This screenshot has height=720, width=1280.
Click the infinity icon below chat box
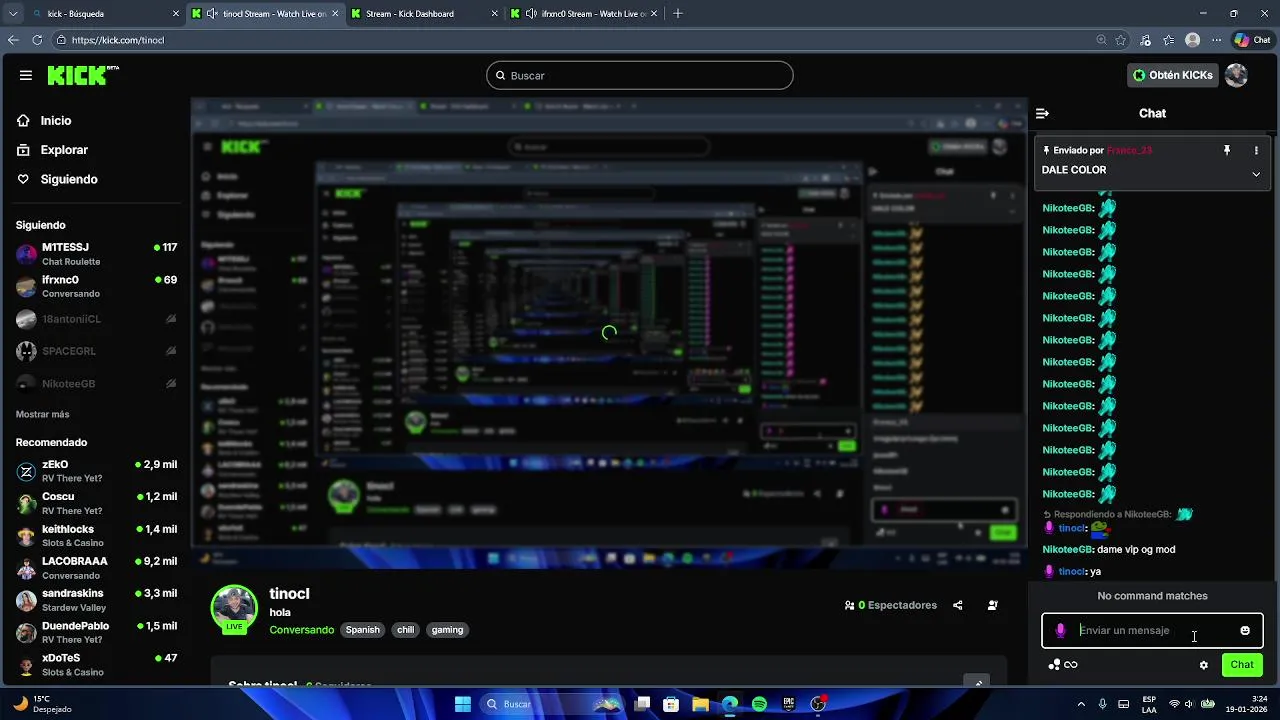pyautogui.click(x=1071, y=665)
